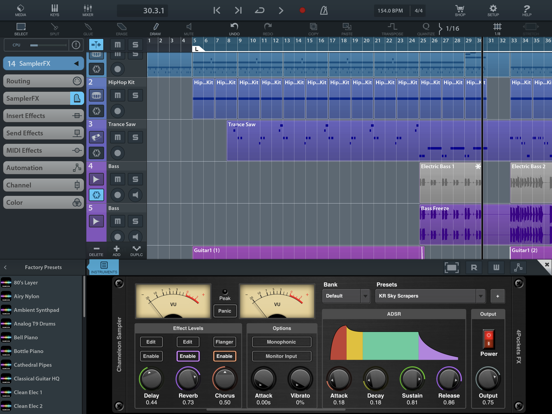Adjust the Sustain knob
Screen dimensions: 552x414
[x=412, y=379]
